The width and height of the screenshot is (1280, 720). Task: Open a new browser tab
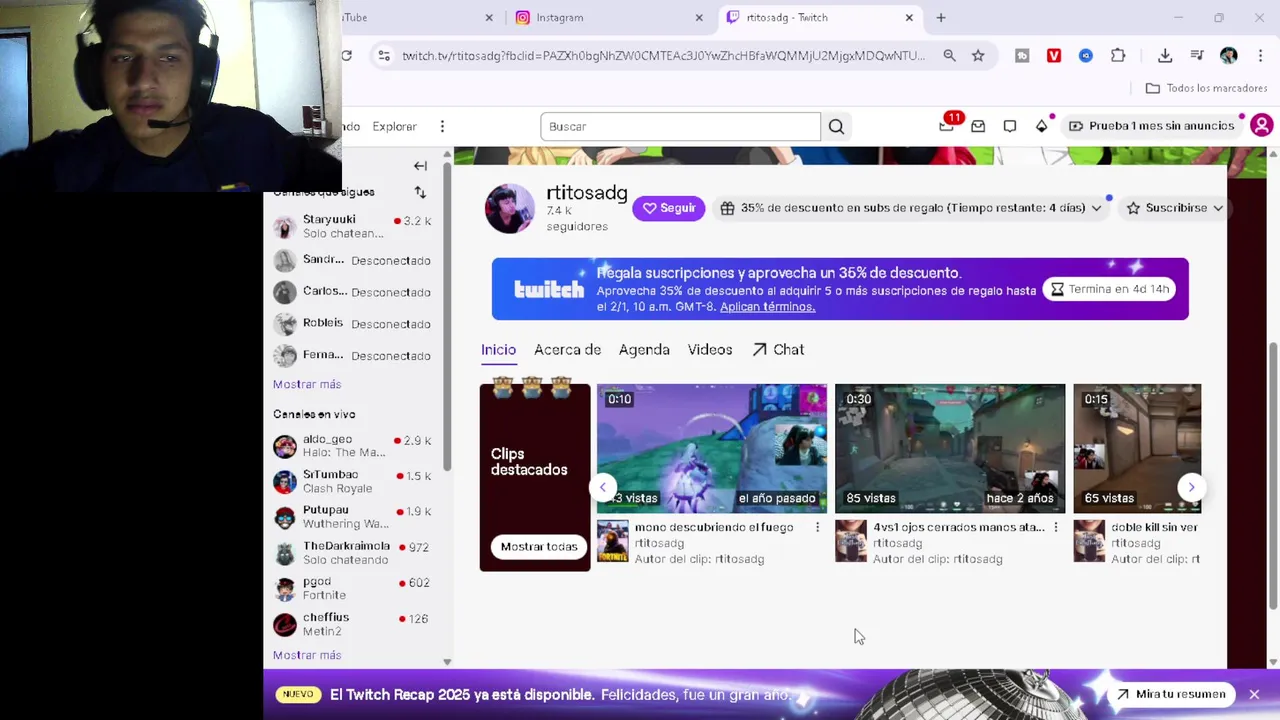[941, 18]
